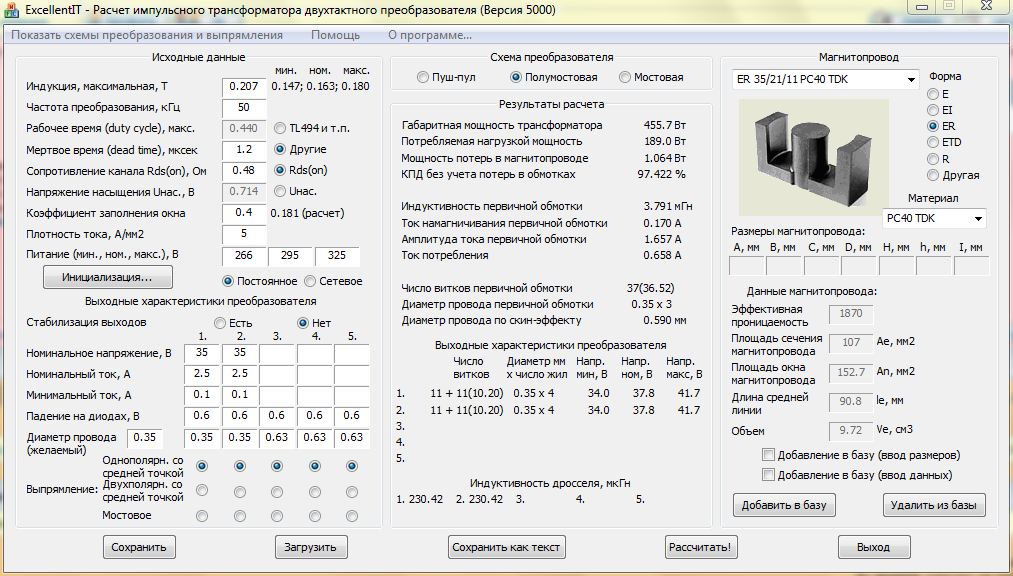Click the Загрузить button

coord(311,547)
